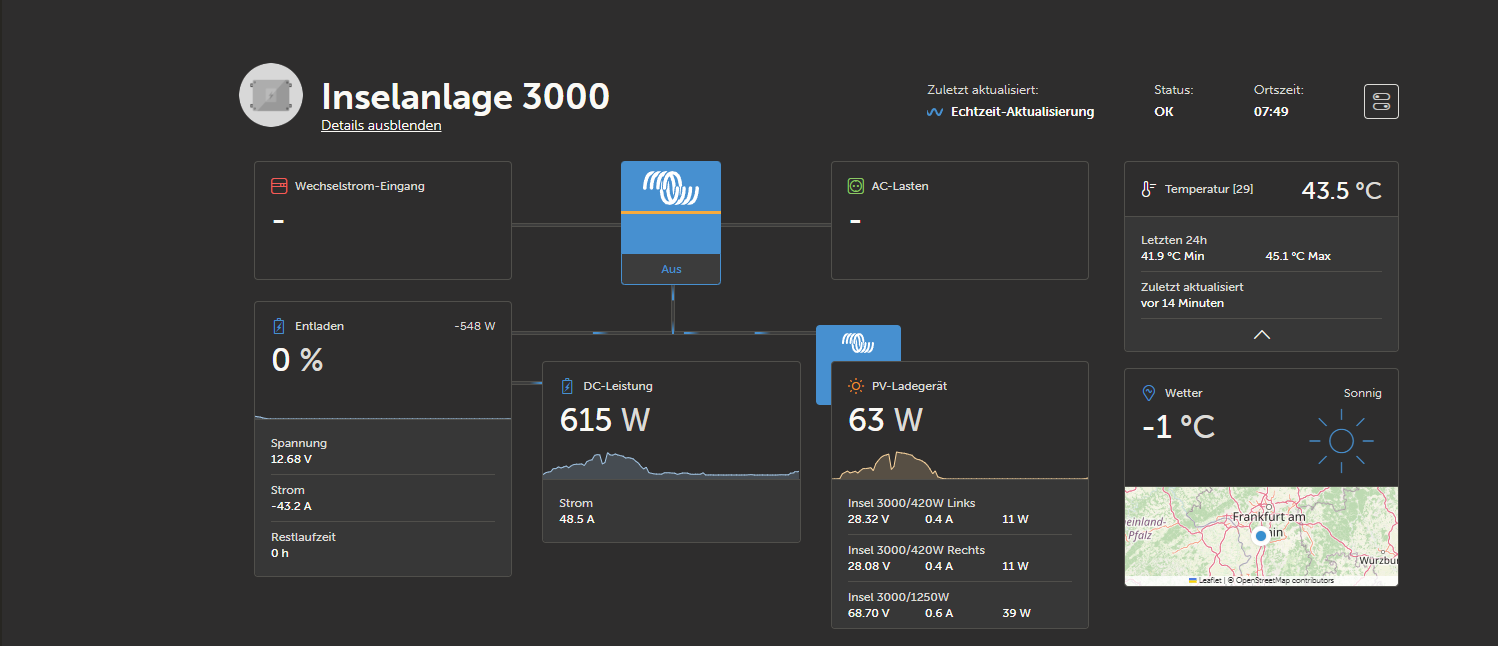Click the Details ausblenden link
This screenshot has height=646, width=1498.
pos(381,125)
